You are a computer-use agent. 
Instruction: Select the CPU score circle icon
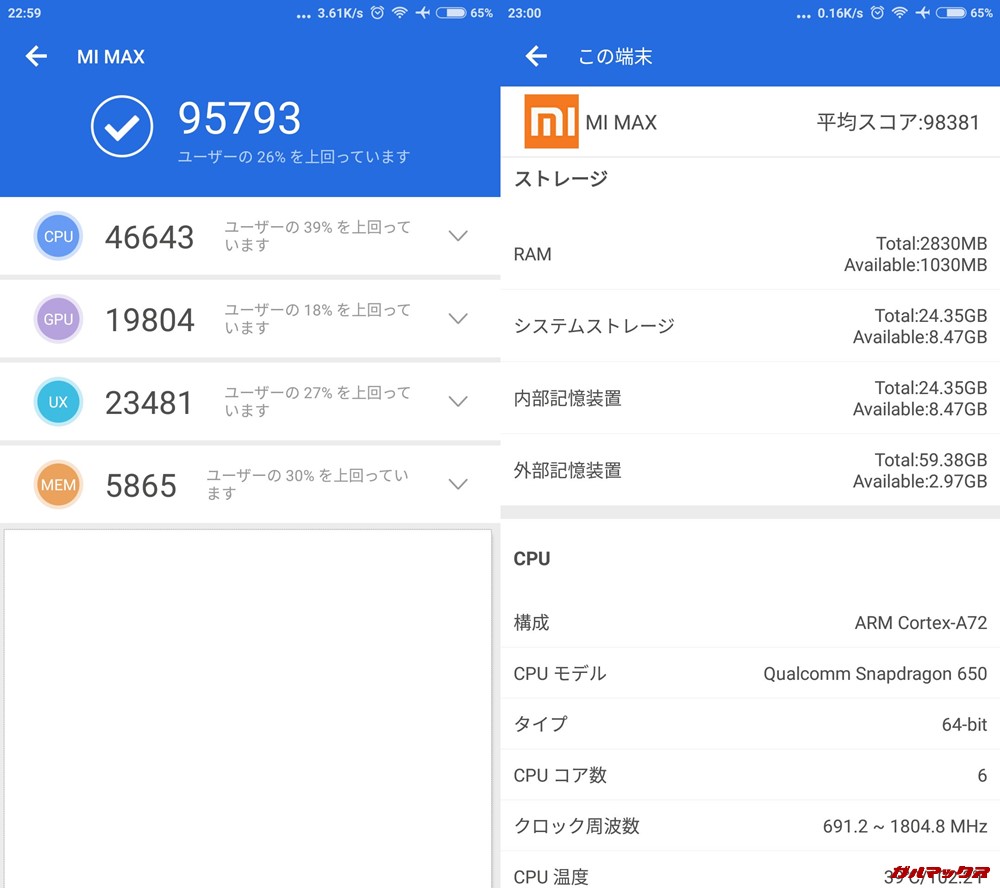click(58, 236)
